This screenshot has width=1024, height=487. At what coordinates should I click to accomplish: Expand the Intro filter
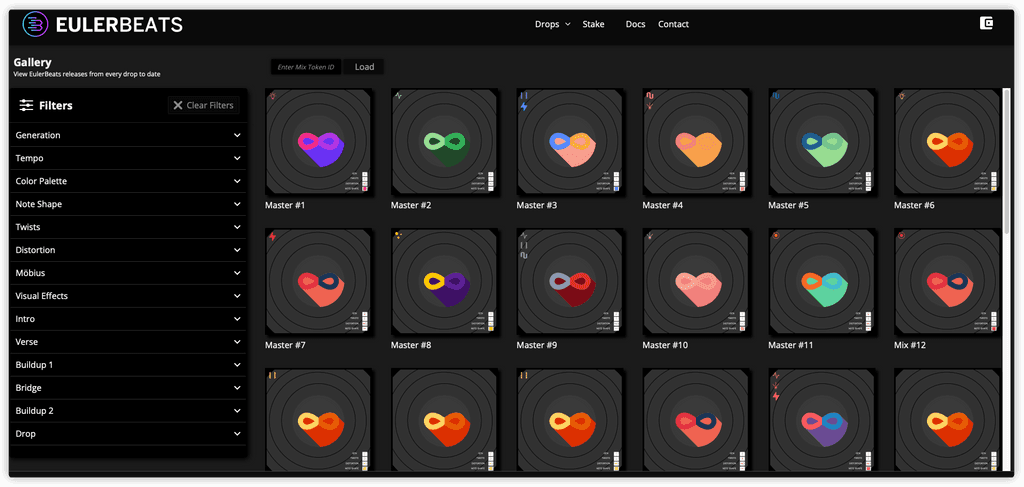click(129, 319)
